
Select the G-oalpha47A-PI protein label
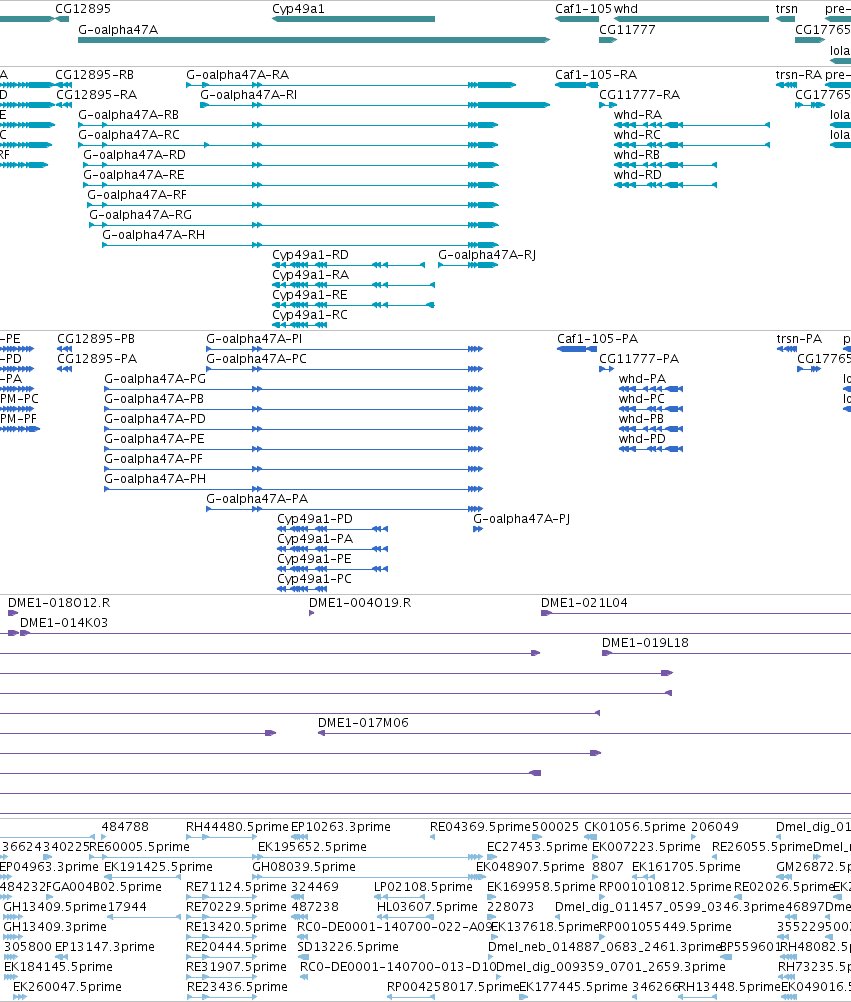254,339
